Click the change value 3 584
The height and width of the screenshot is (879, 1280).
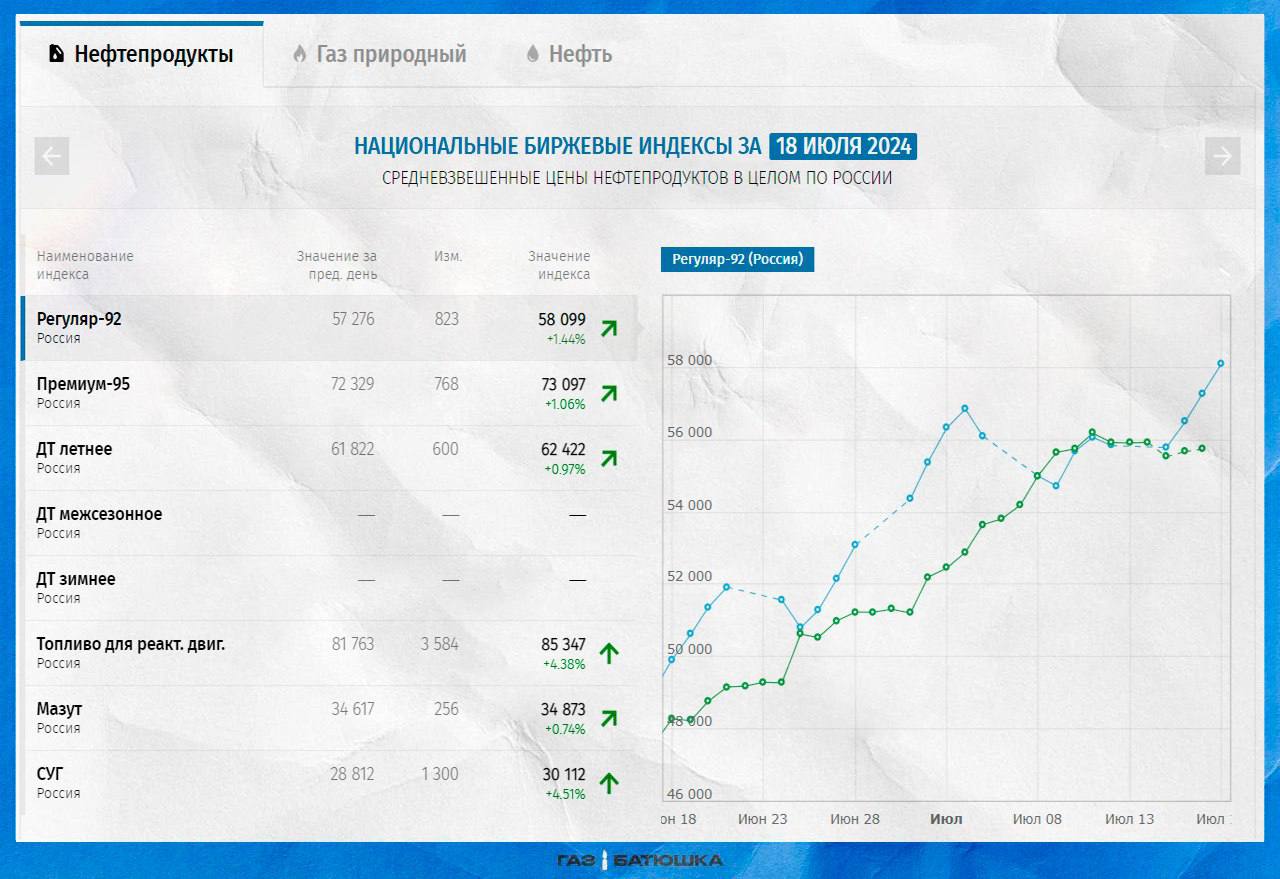point(440,644)
